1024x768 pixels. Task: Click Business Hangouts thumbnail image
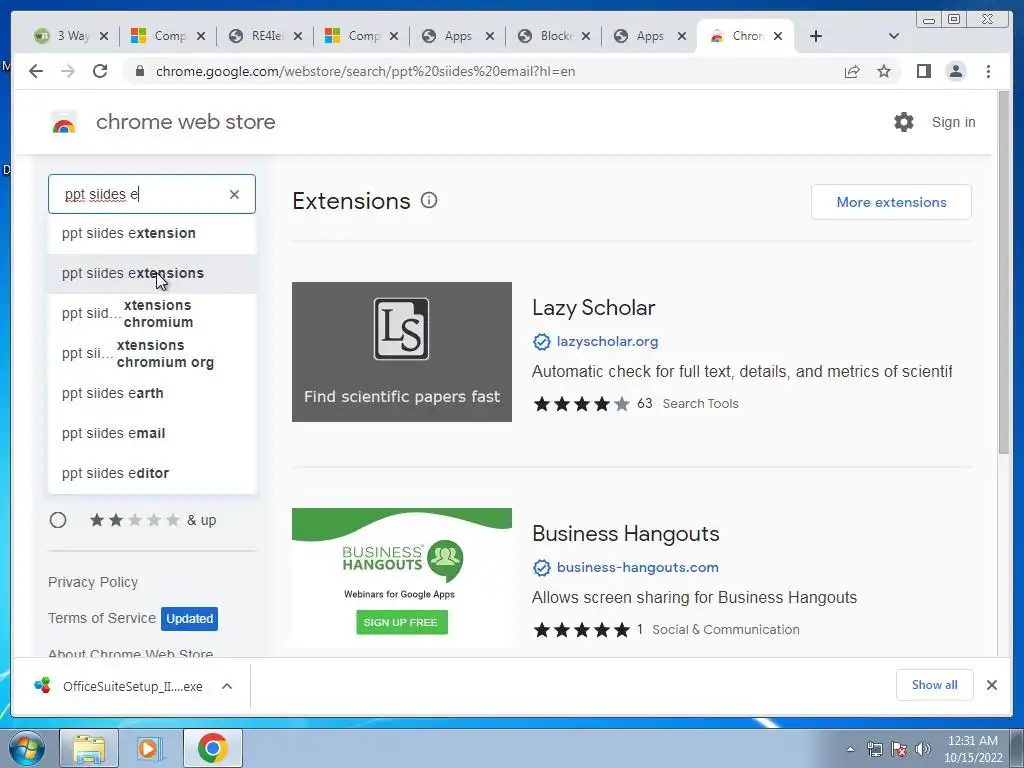pyautogui.click(x=402, y=577)
